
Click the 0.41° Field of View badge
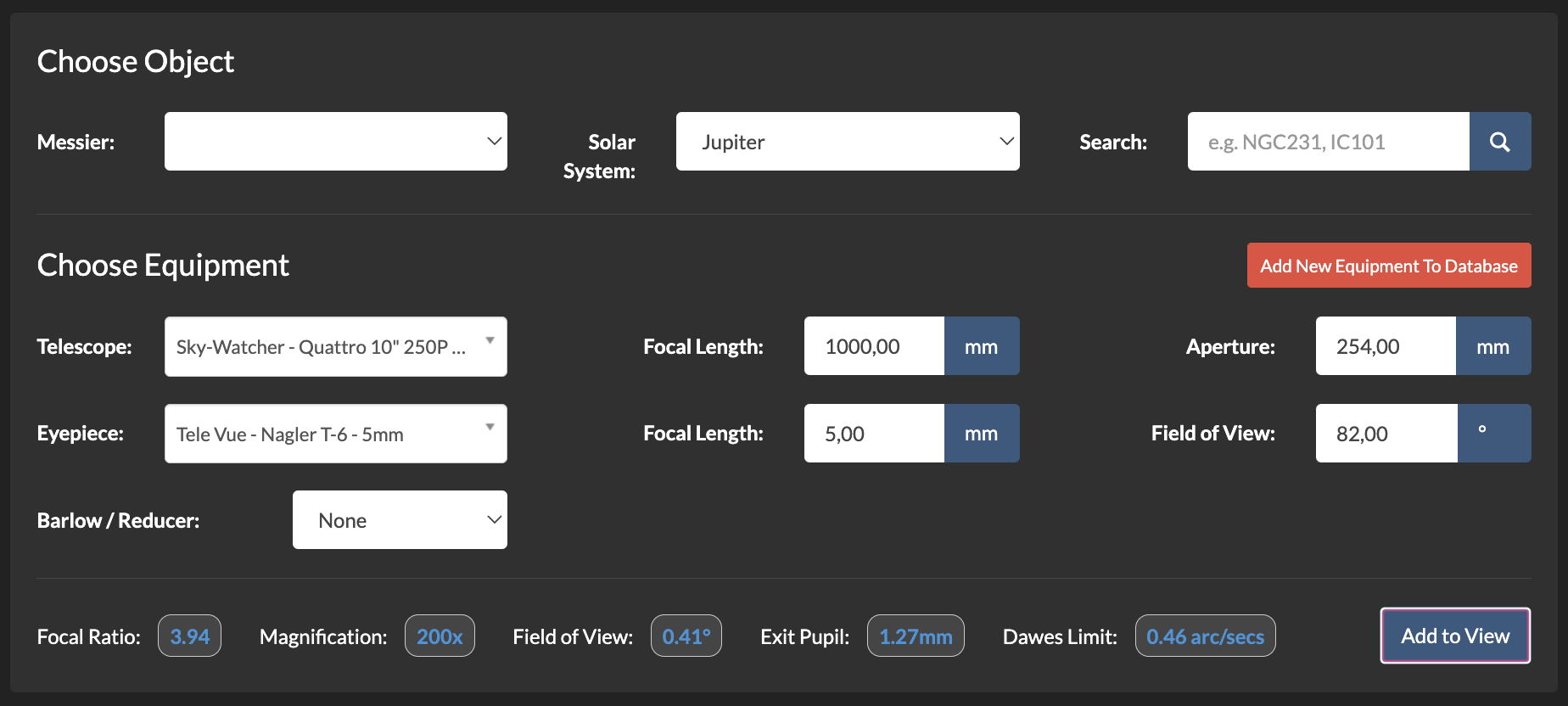pos(686,636)
